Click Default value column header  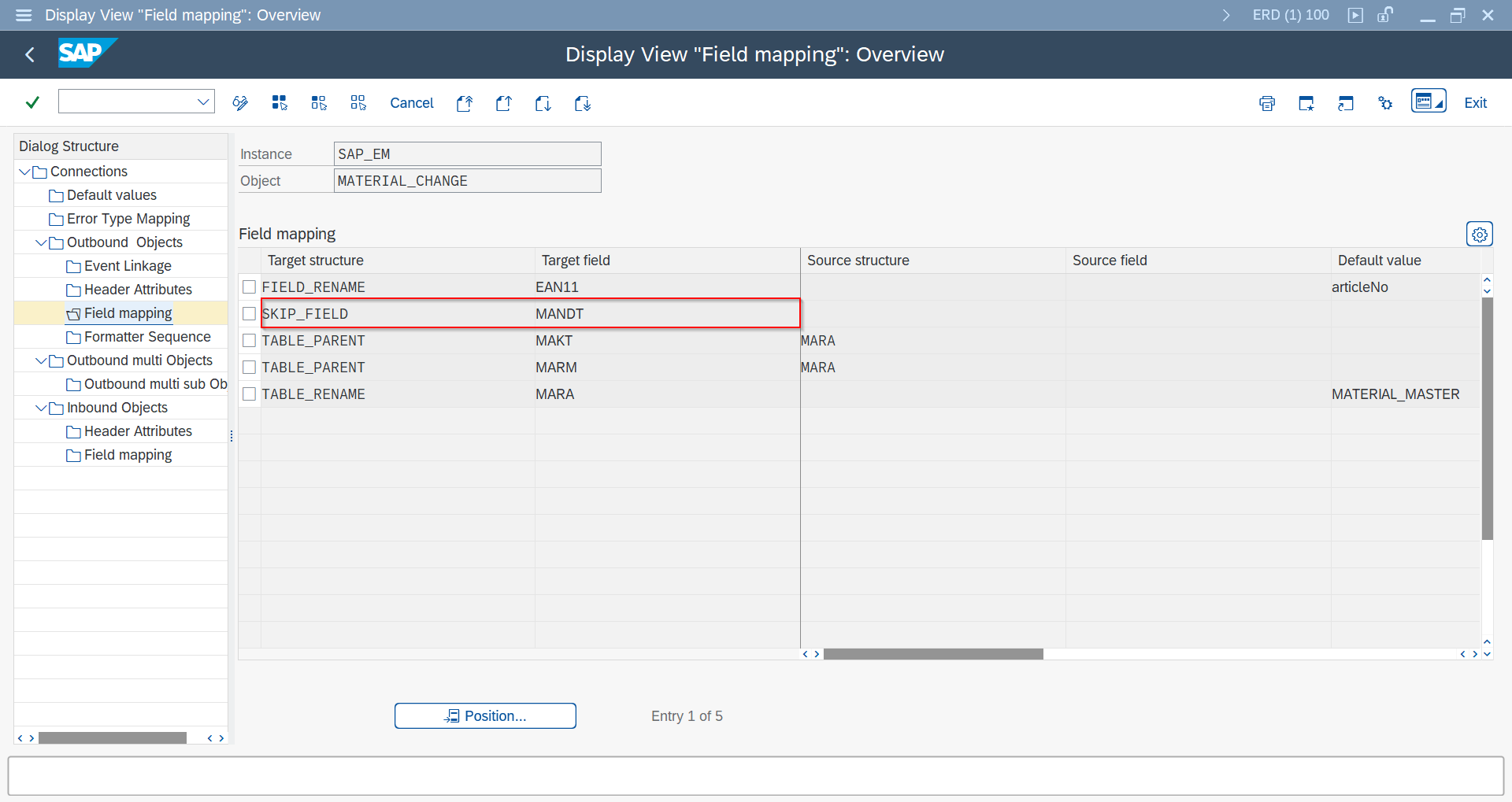pos(1406,261)
